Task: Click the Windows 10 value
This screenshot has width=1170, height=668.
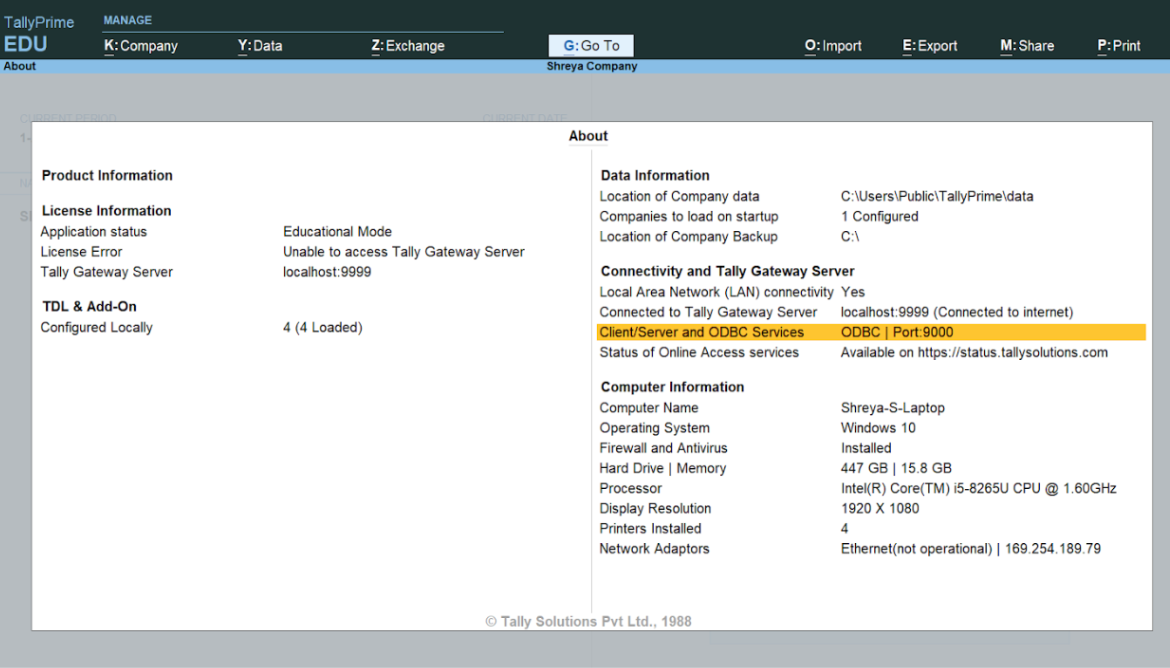Action: click(878, 428)
